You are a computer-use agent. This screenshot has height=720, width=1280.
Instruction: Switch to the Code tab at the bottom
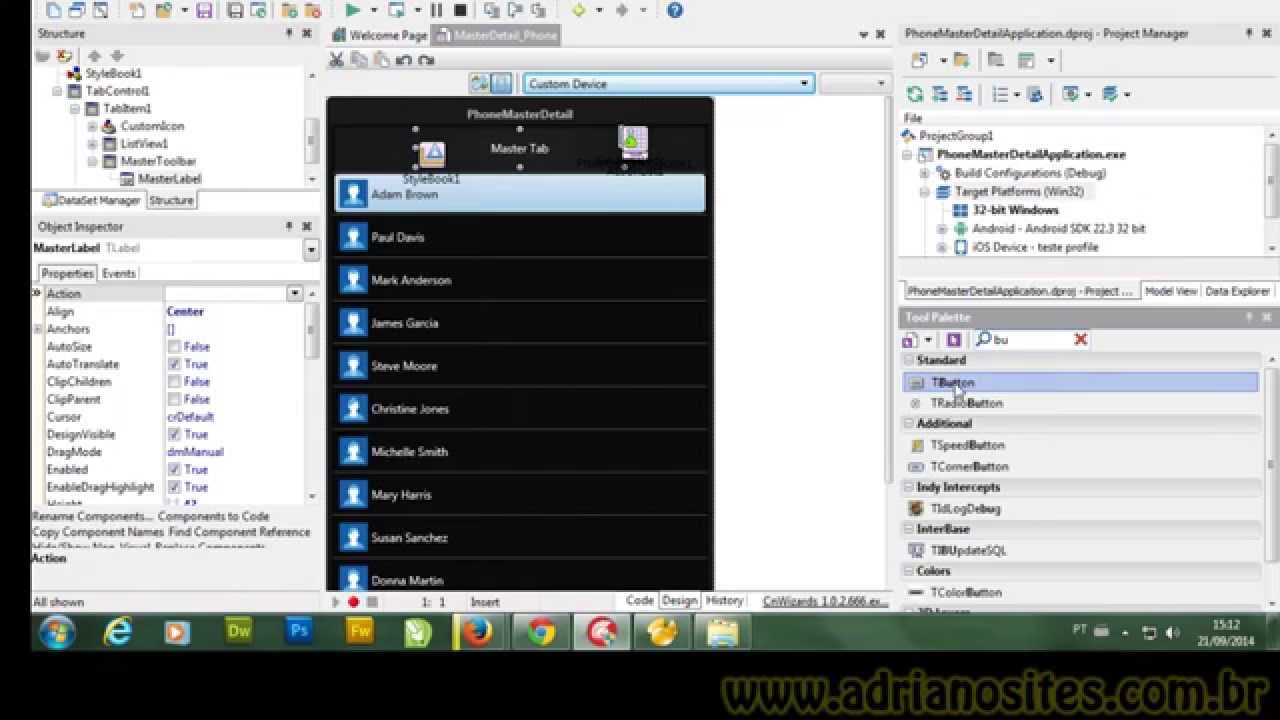coord(639,601)
